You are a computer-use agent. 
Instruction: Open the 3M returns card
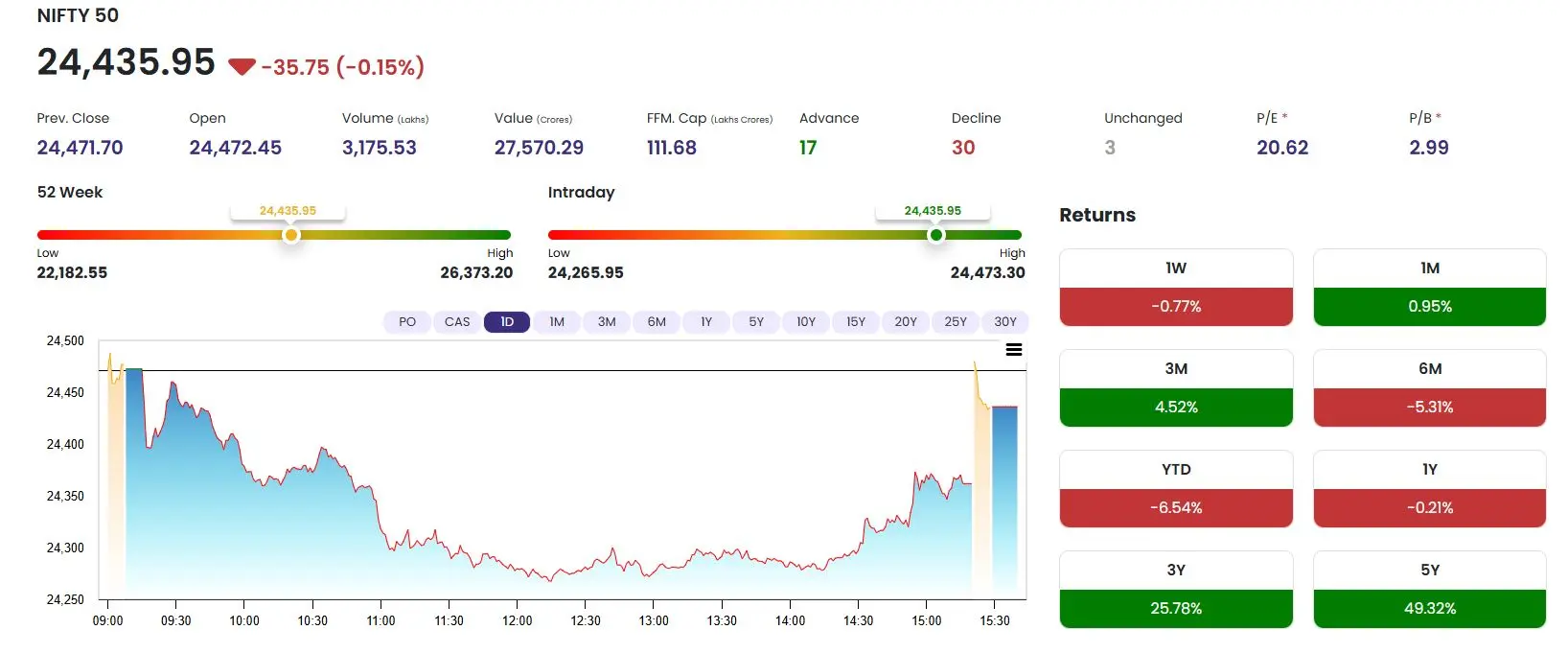[x=1176, y=388]
